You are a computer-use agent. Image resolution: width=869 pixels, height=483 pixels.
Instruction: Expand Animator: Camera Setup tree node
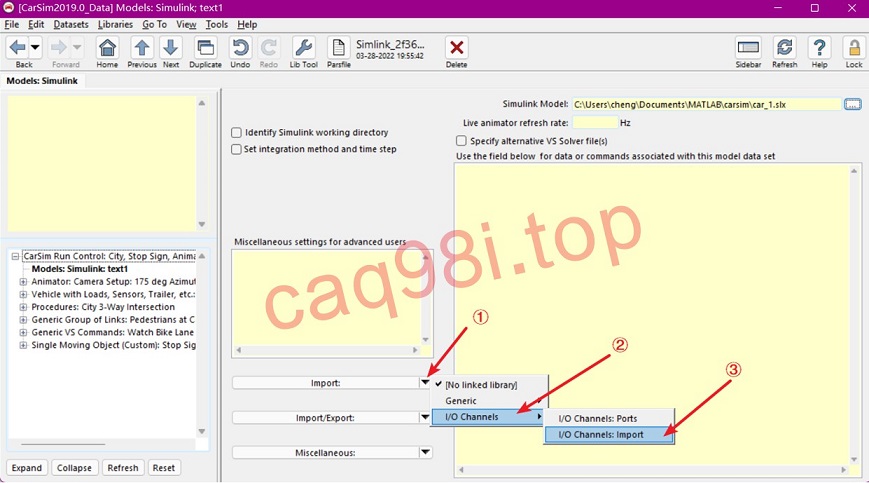point(23,281)
